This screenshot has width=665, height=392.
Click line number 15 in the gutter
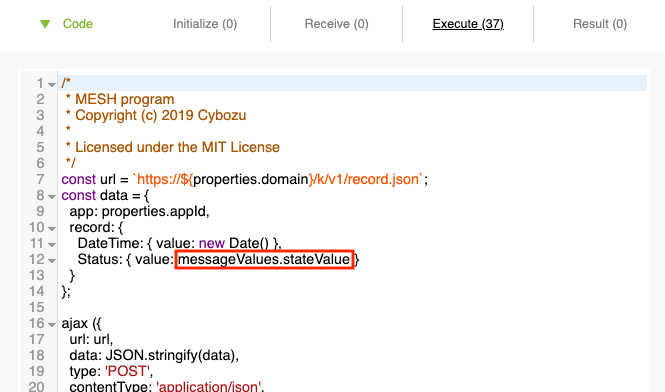pyautogui.click(x=36, y=307)
